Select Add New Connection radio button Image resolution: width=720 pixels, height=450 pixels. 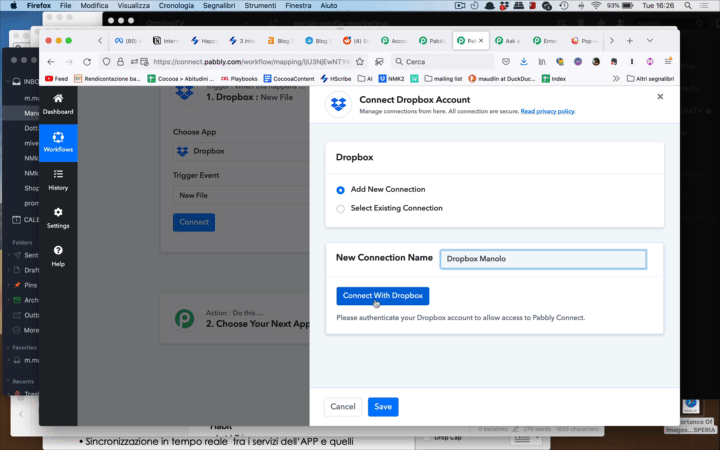point(340,190)
